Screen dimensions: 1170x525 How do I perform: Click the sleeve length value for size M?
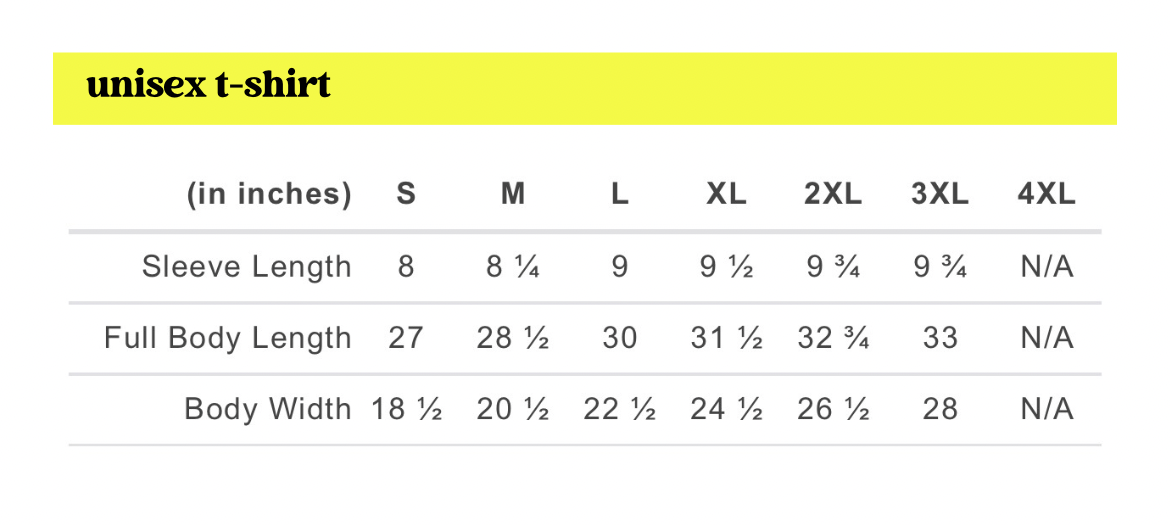(x=513, y=267)
